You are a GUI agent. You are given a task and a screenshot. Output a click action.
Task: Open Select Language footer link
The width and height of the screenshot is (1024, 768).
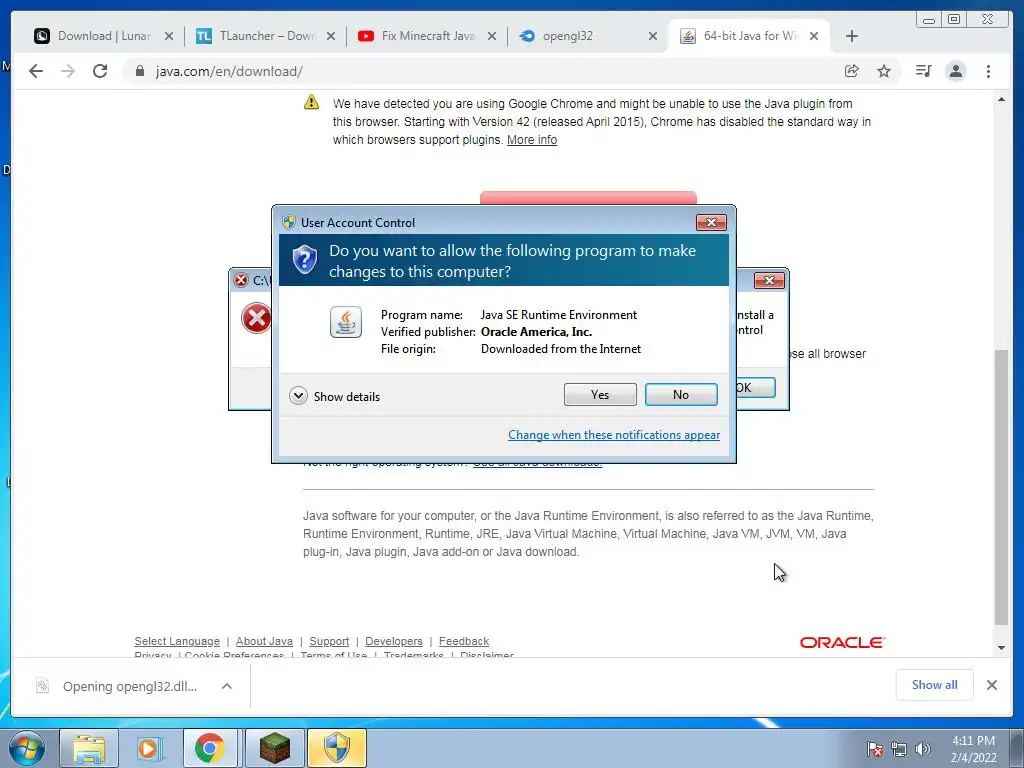click(x=177, y=641)
